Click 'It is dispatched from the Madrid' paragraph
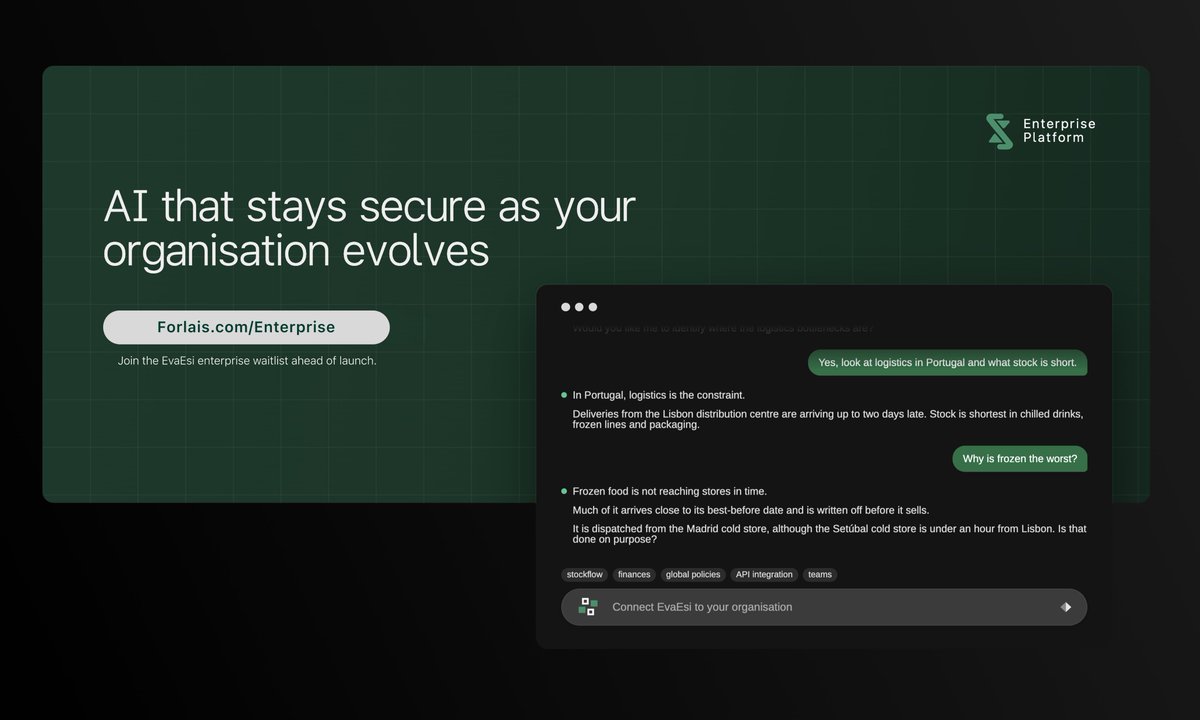Image resolution: width=1200 pixels, height=720 pixels. pyautogui.click(x=829, y=534)
